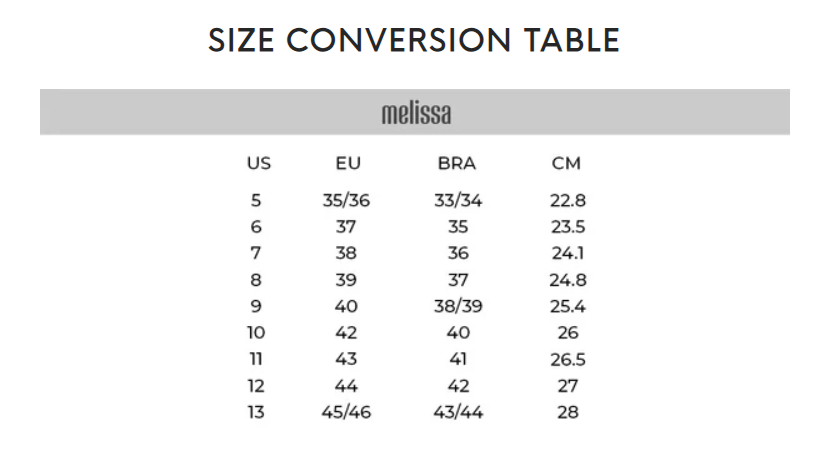Select the EU column header
The height and width of the screenshot is (455, 839).
pyautogui.click(x=348, y=163)
